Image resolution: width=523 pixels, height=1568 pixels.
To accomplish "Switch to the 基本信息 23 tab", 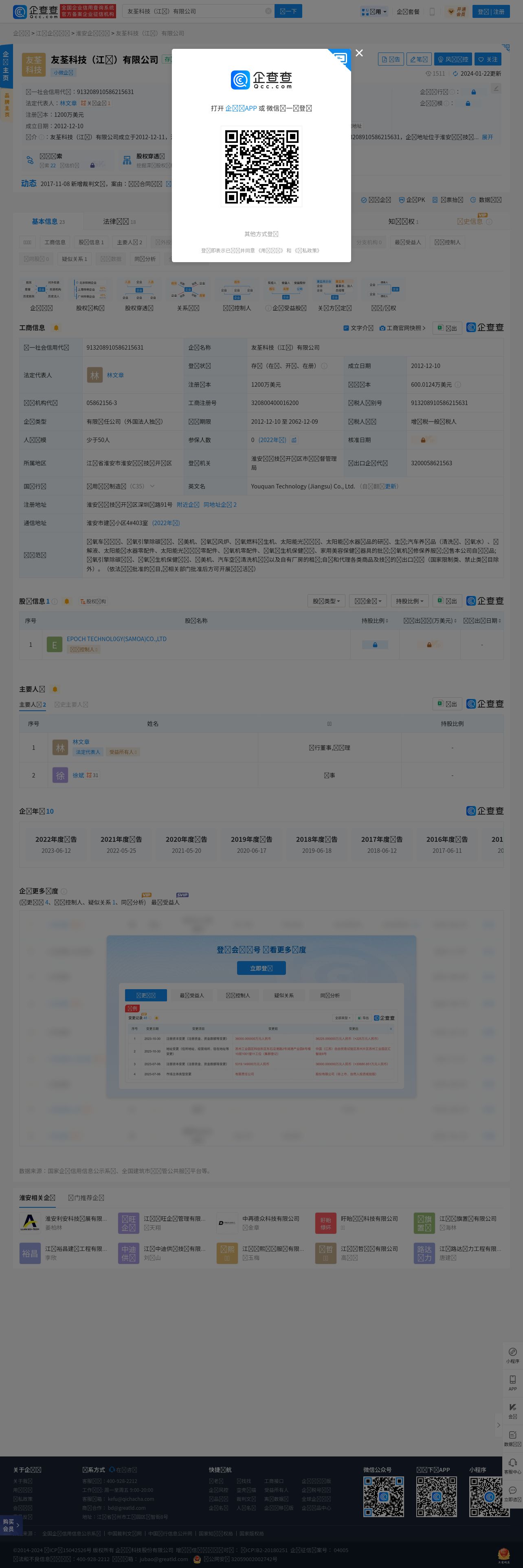I will pyautogui.click(x=48, y=221).
